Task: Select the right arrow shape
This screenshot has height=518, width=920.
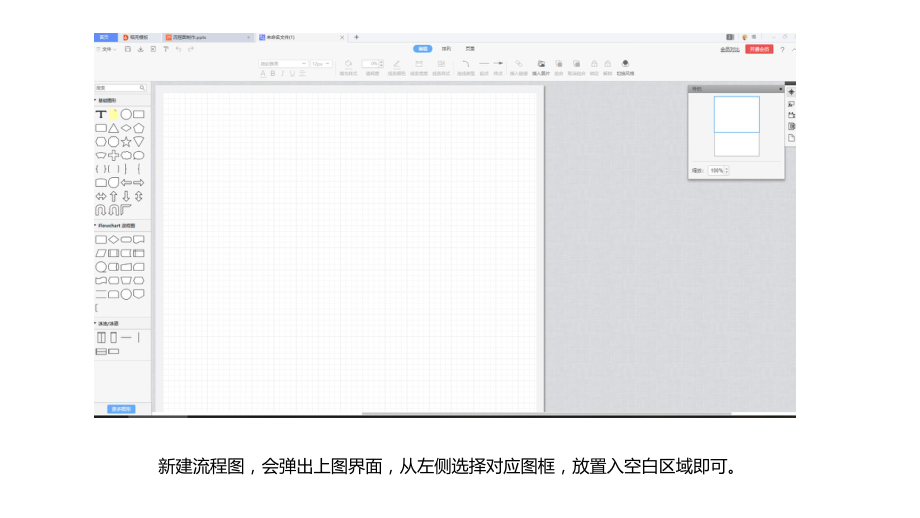Action: point(139,183)
